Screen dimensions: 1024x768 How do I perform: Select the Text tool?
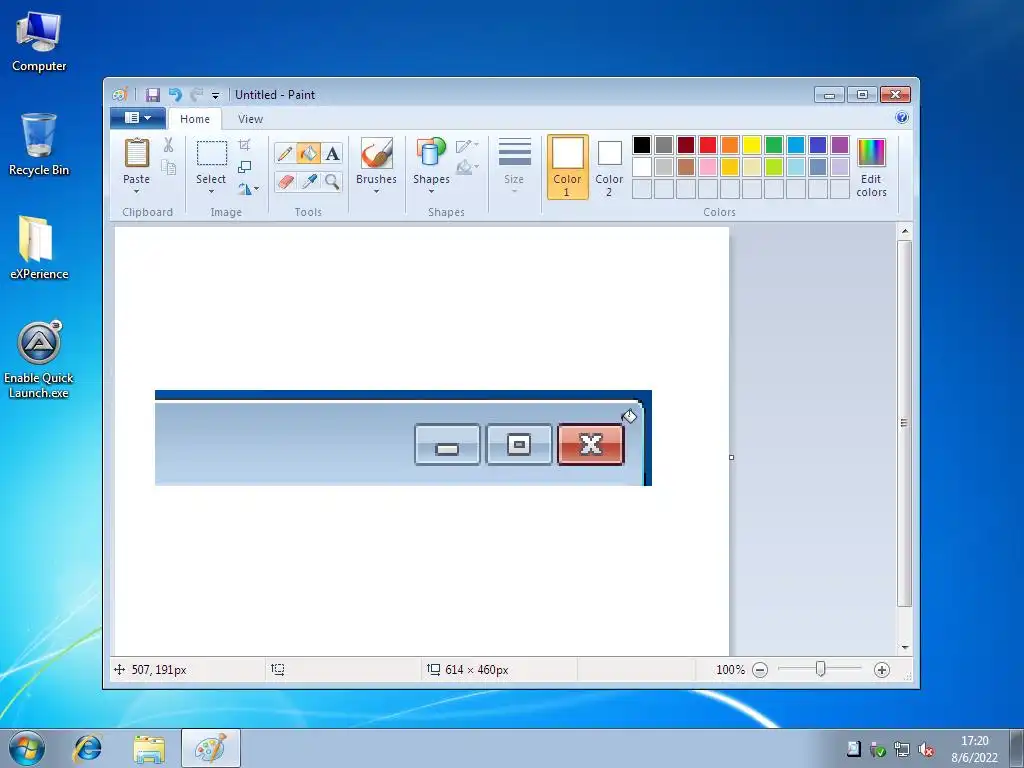[x=332, y=153]
